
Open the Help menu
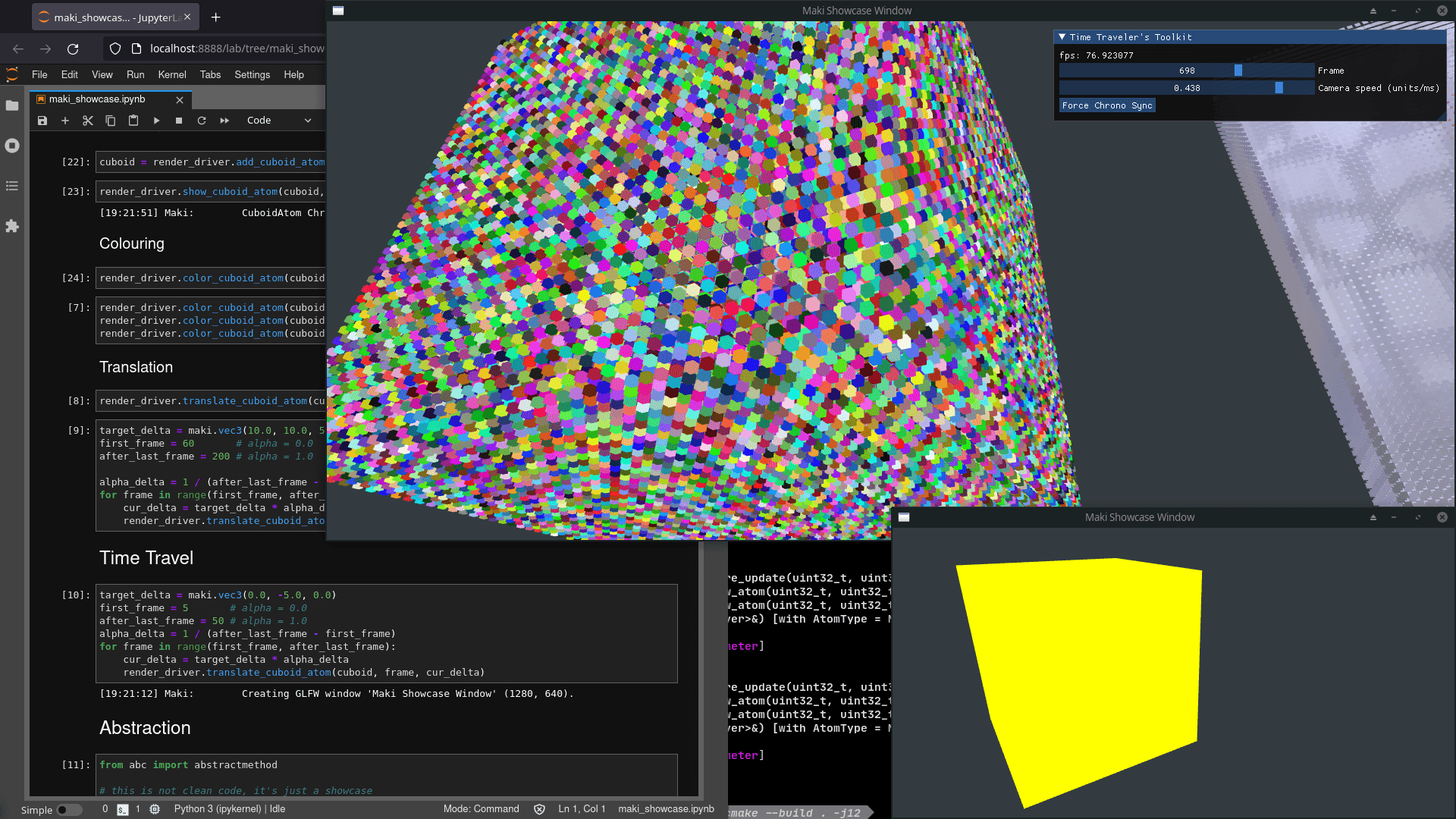294,74
